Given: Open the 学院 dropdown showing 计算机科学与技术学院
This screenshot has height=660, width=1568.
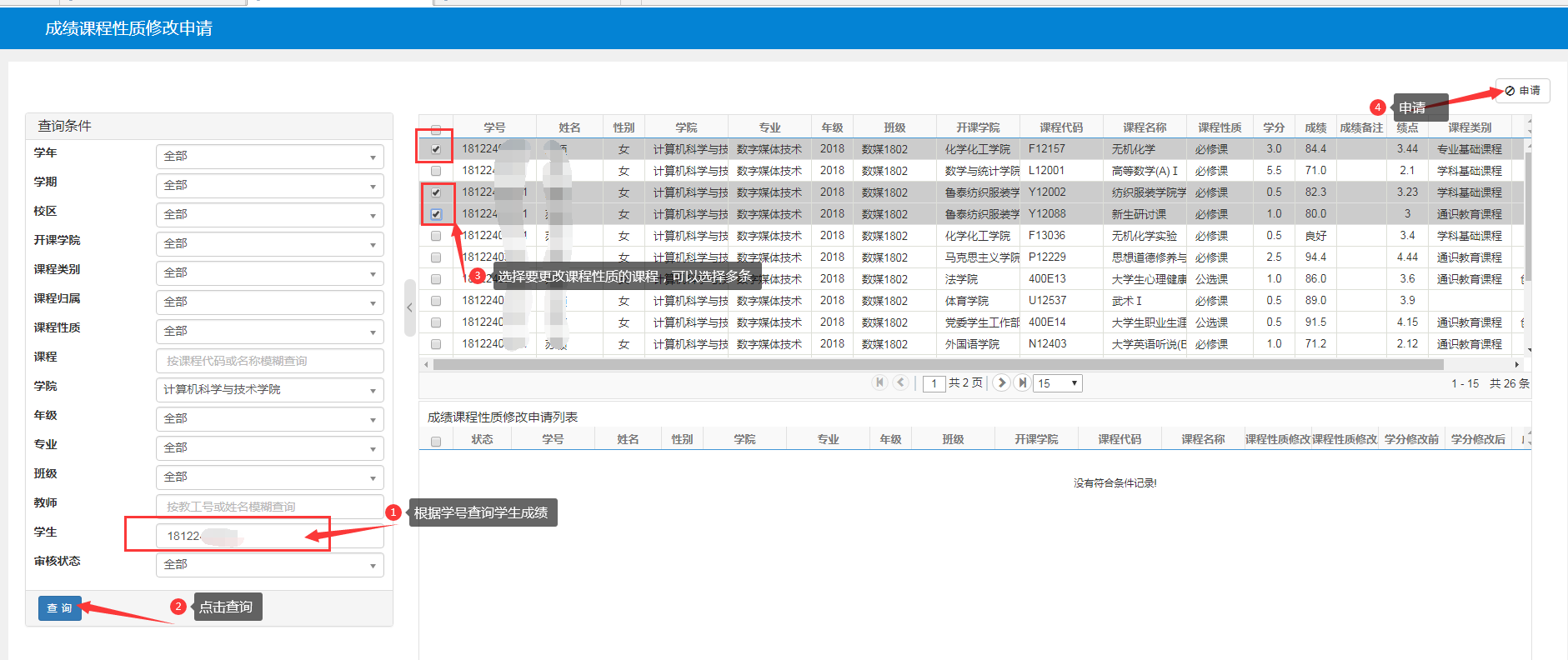Looking at the screenshot, I should click(x=269, y=390).
